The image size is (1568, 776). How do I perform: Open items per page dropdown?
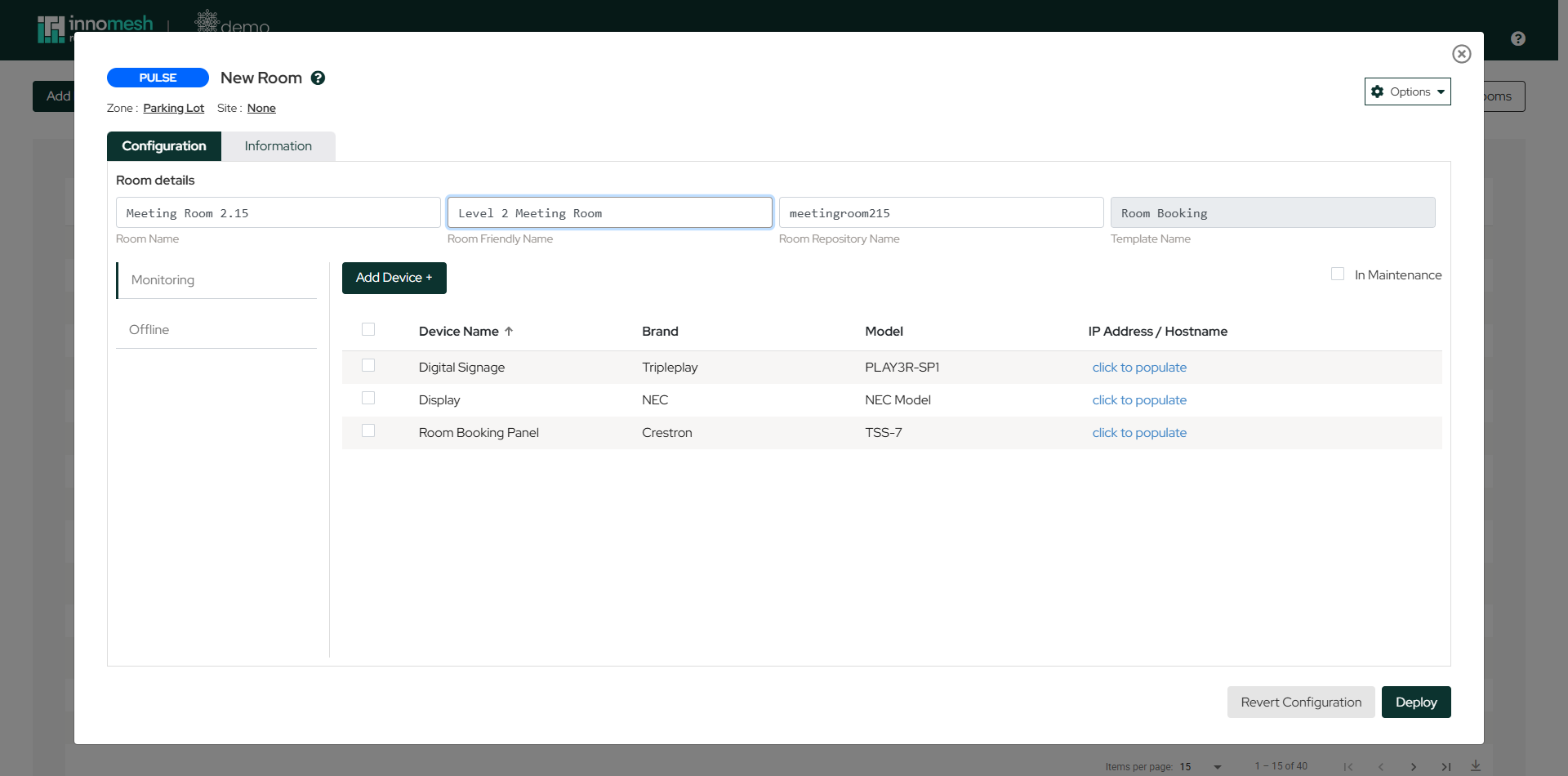pyautogui.click(x=1200, y=767)
